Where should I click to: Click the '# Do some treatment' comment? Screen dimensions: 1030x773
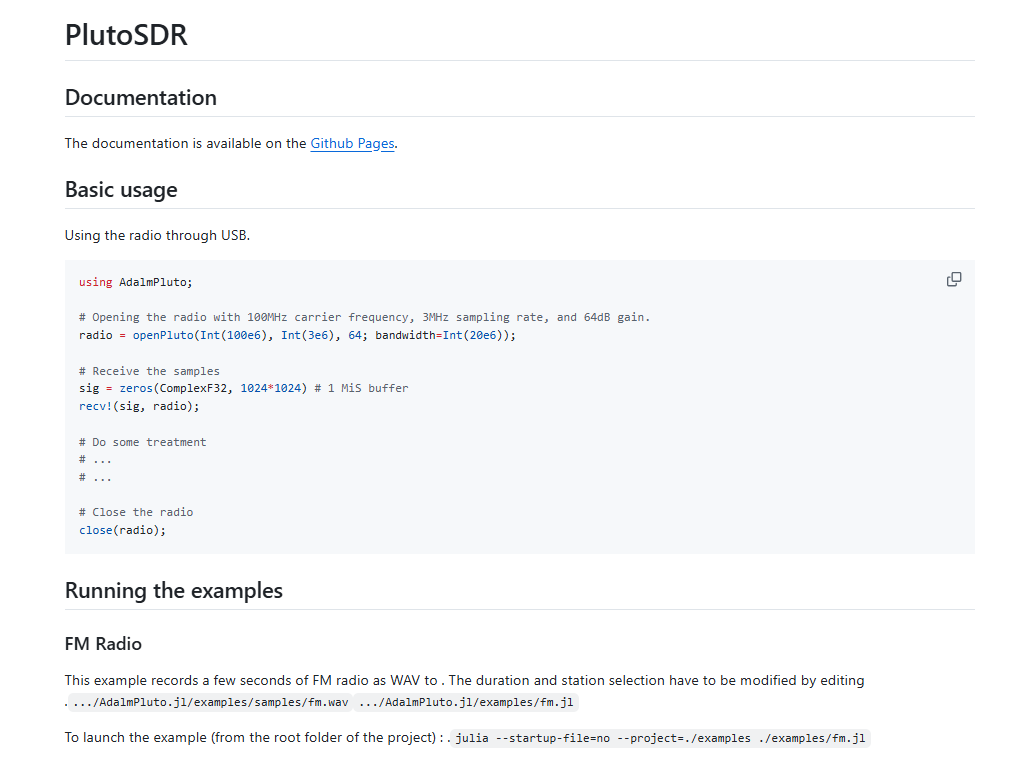tap(142, 442)
